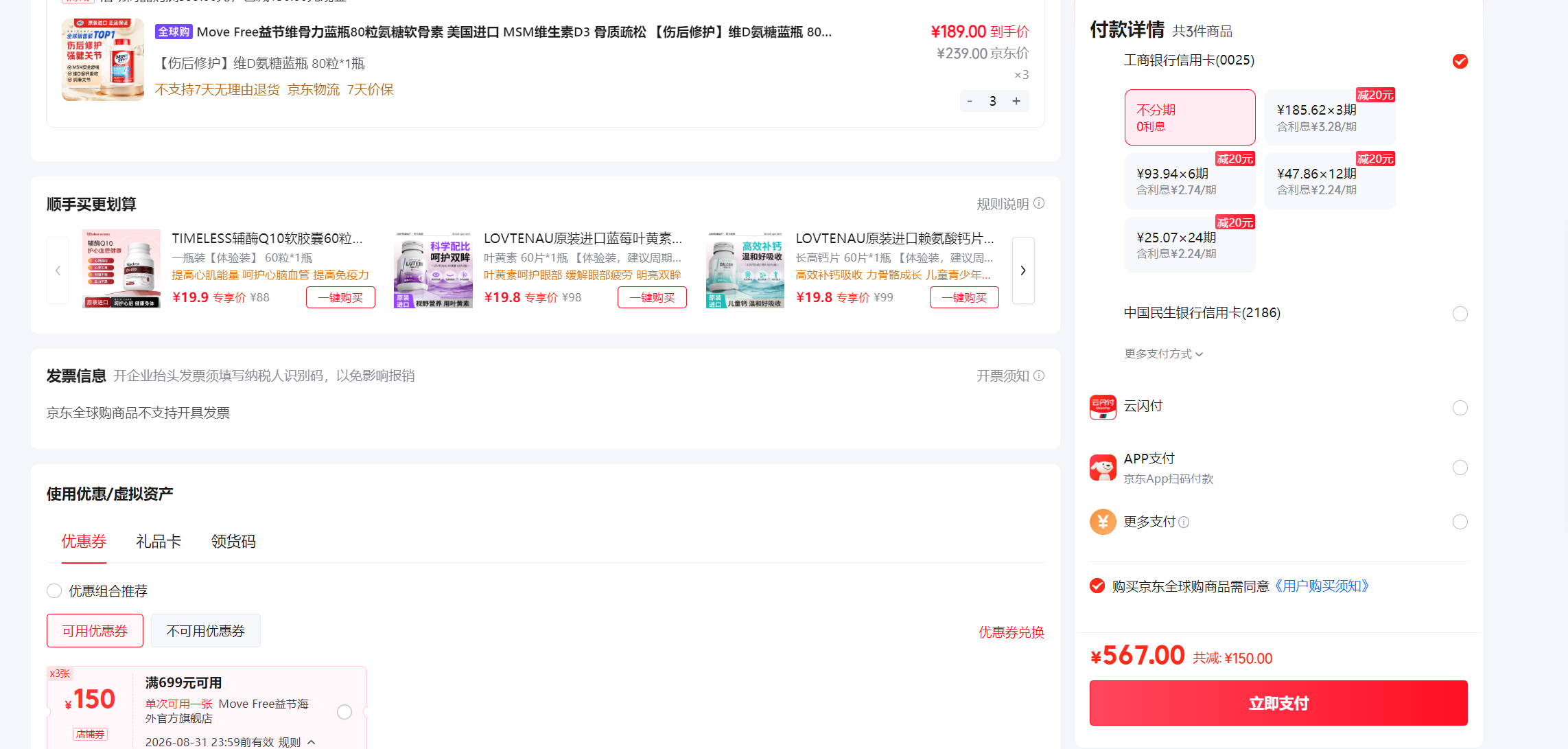Click 不支持7天无理由退货 notice text
1568x749 pixels.
pyautogui.click(x=218, y=89)
